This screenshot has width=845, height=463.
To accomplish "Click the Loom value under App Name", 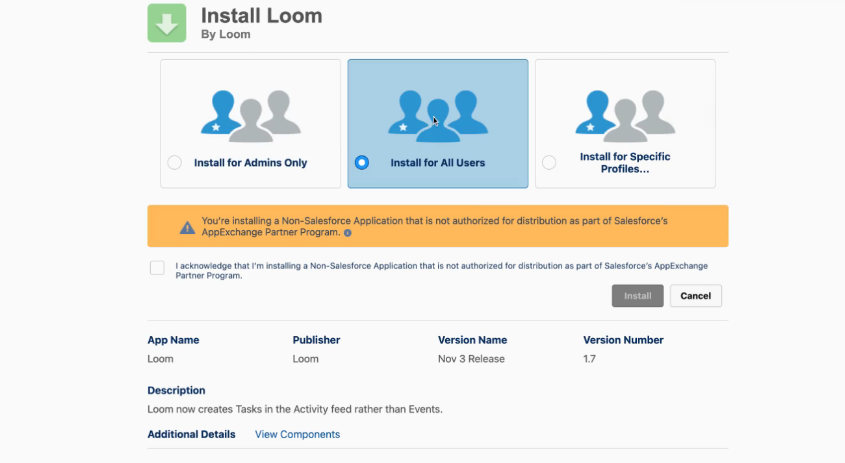I will coord(161,359).
